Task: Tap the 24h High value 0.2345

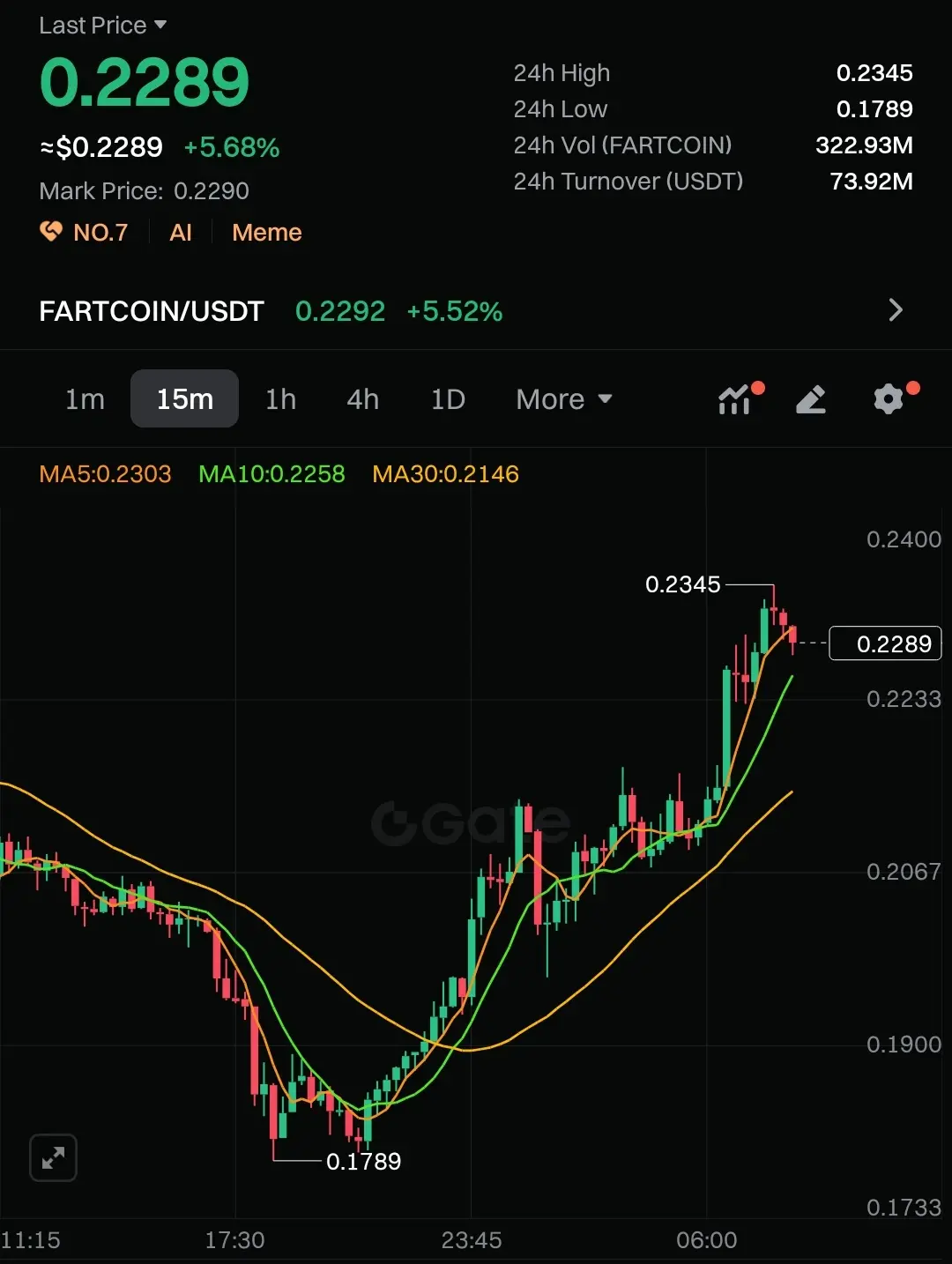Action: pyautogui.click(x=874, y=73)
